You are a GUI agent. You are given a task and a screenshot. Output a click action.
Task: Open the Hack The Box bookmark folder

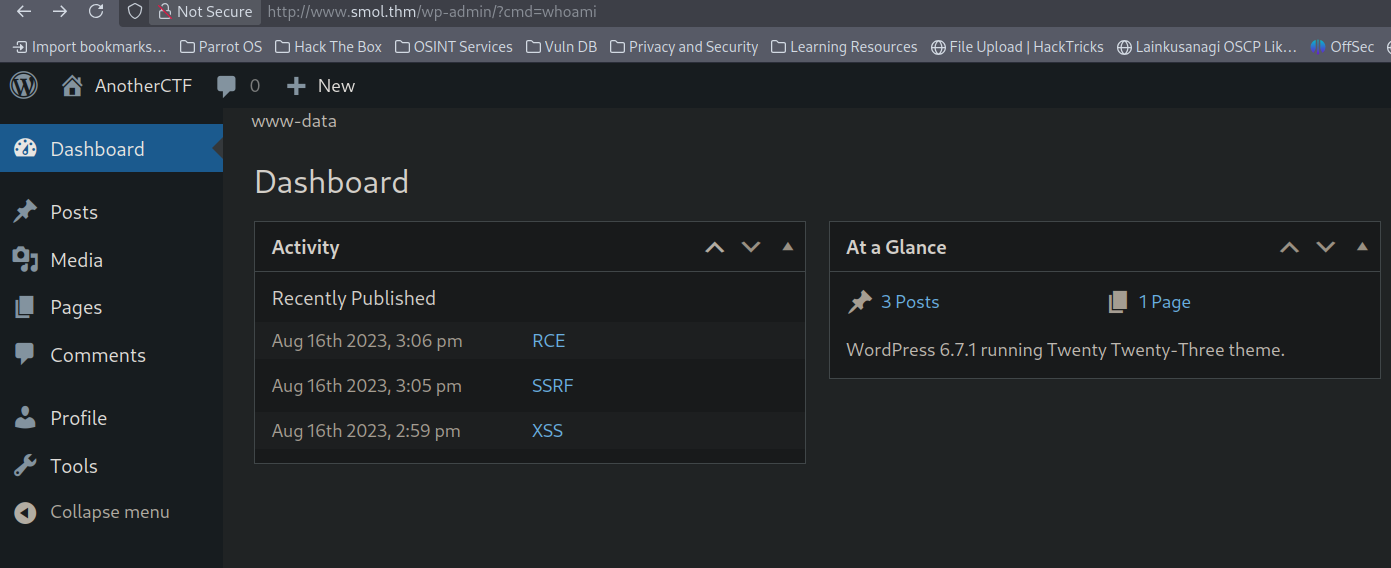pyautogui.click(x=328, y=47)
